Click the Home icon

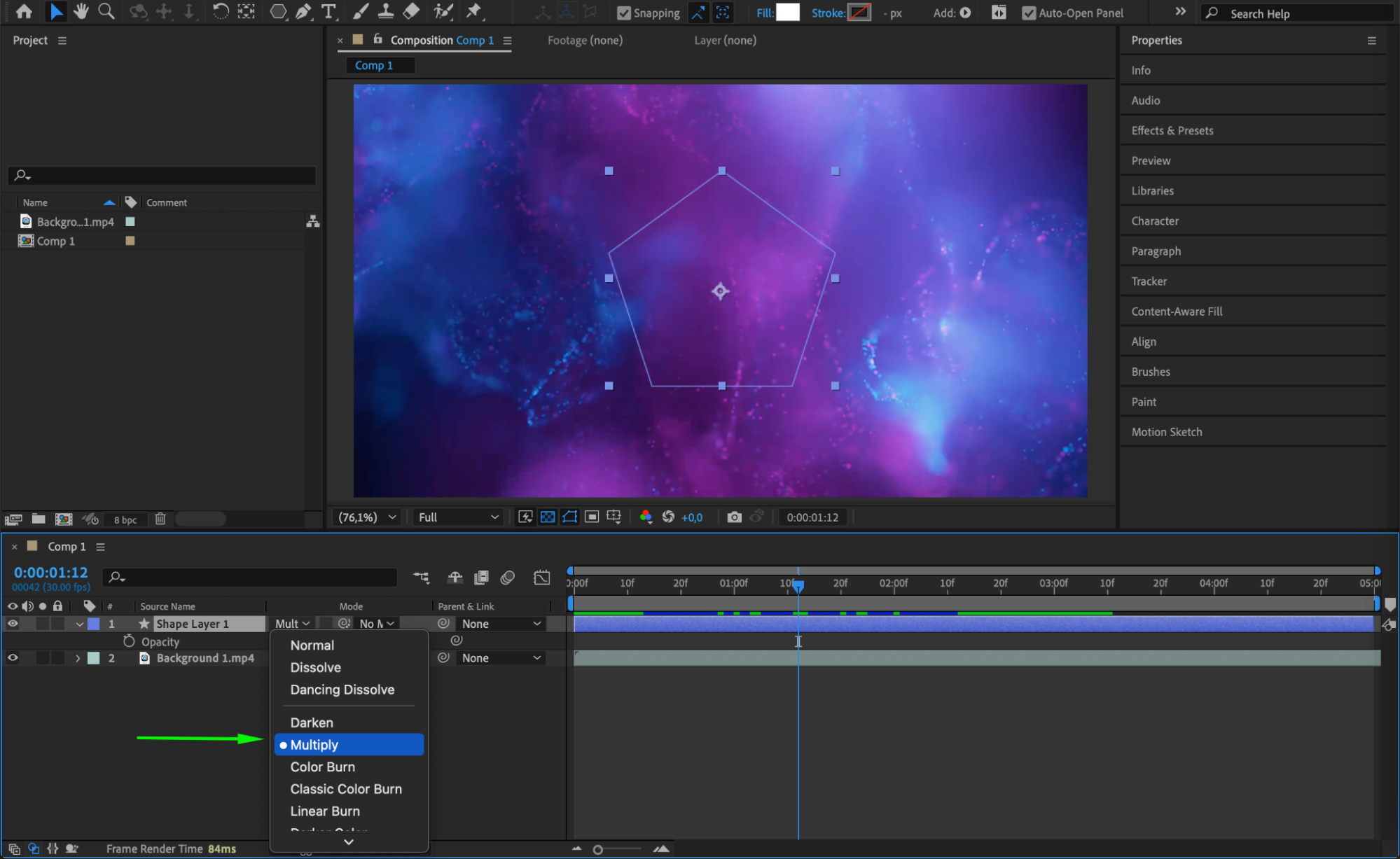coord(24,12)
